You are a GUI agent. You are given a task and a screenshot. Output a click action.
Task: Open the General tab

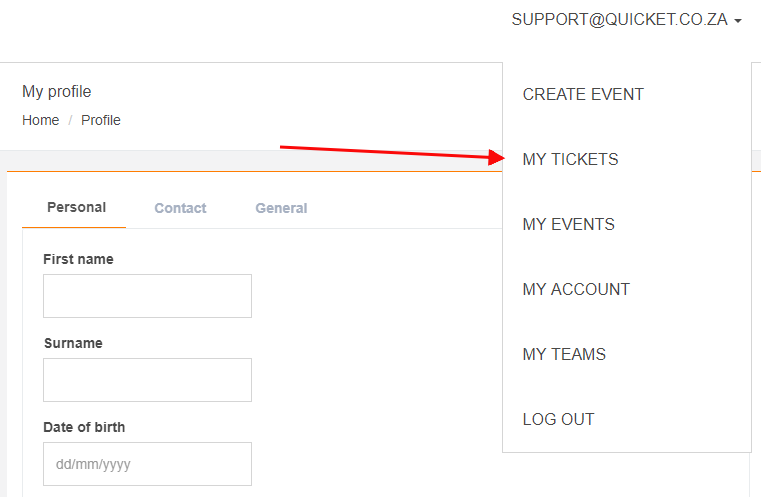[x=281, y=208]
